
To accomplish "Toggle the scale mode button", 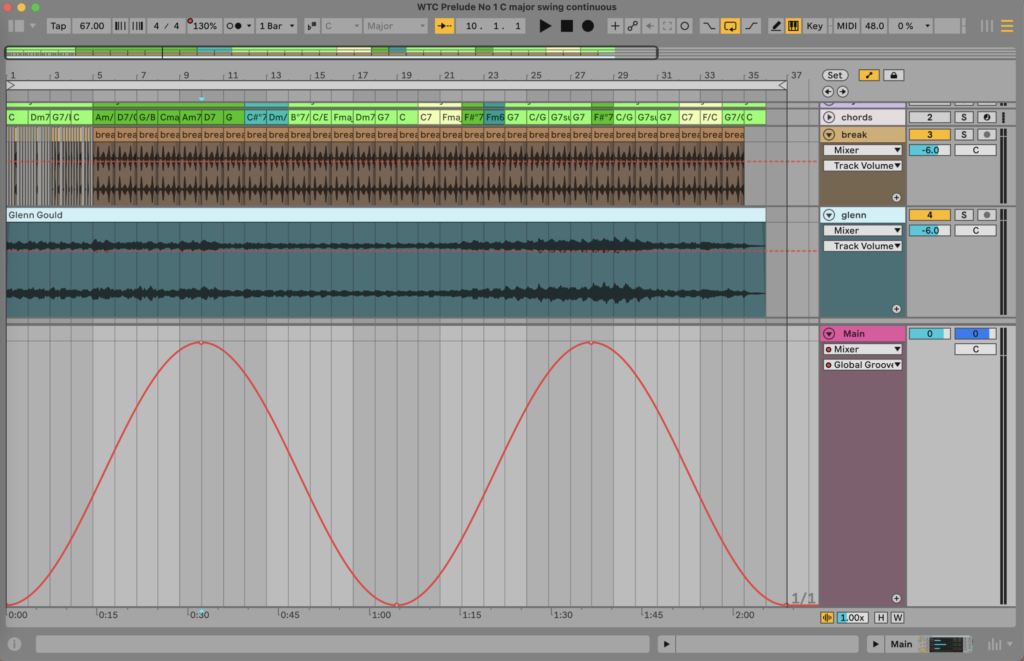I will (x=312, y=26).
